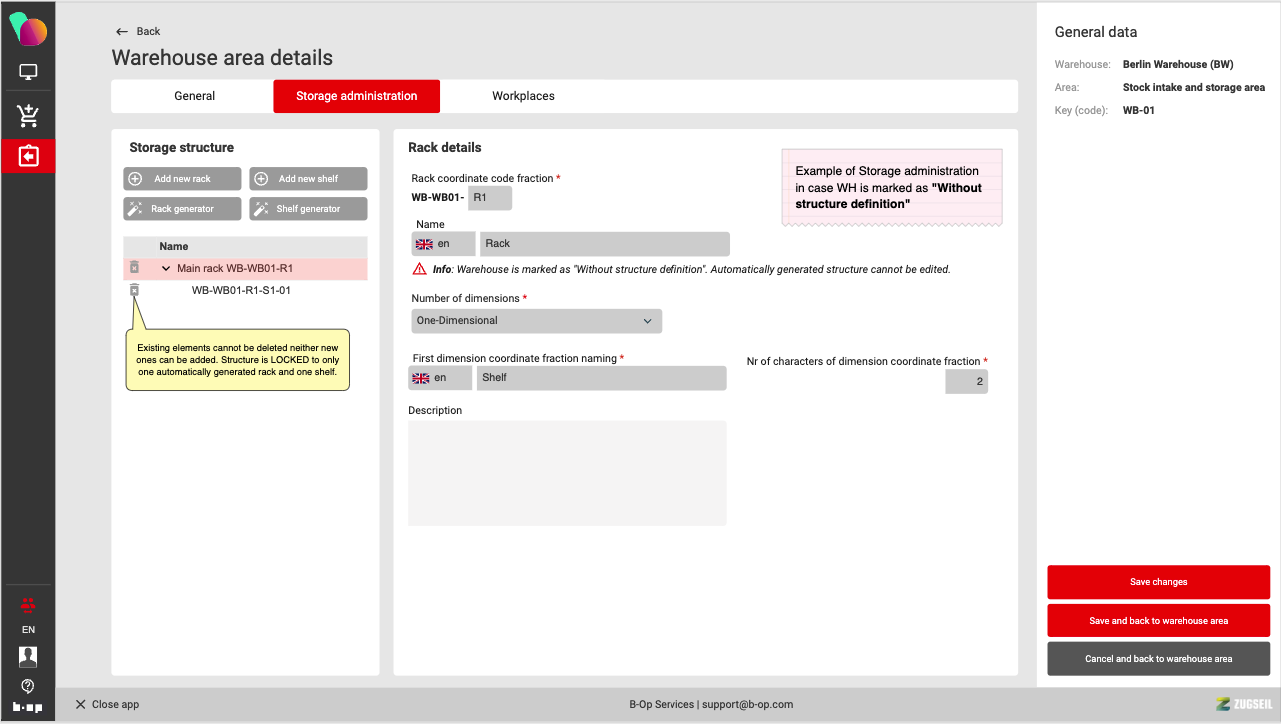Screen dimensions: 1281x724
Task: Open the monitor dashboard icon in sidebar
Action: [x=28, y=72]
